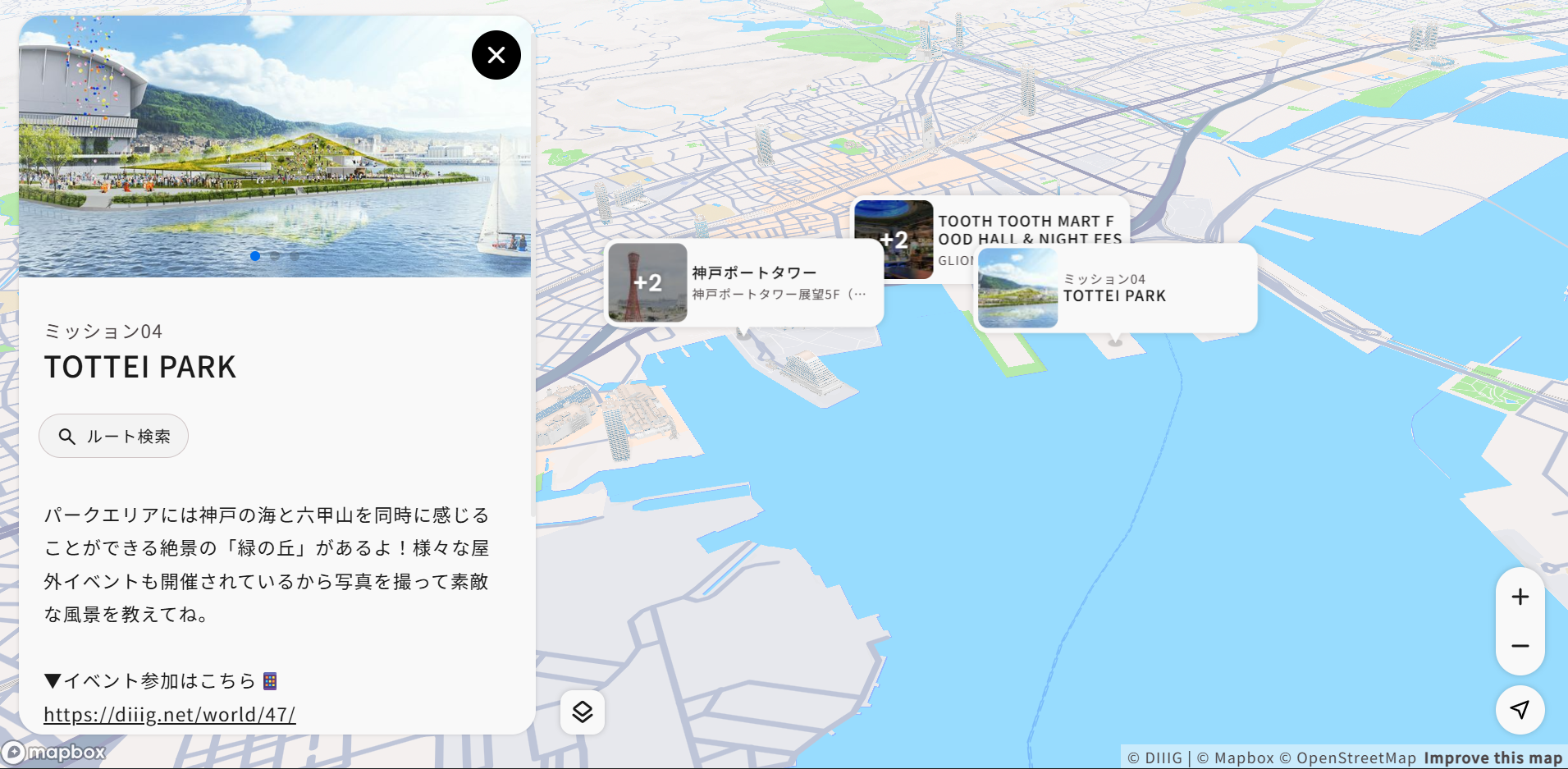The width and height of the screenshot is (1568, 769).
Task: Show the third carousel photo dot
Action: click(x=295, y=256)
